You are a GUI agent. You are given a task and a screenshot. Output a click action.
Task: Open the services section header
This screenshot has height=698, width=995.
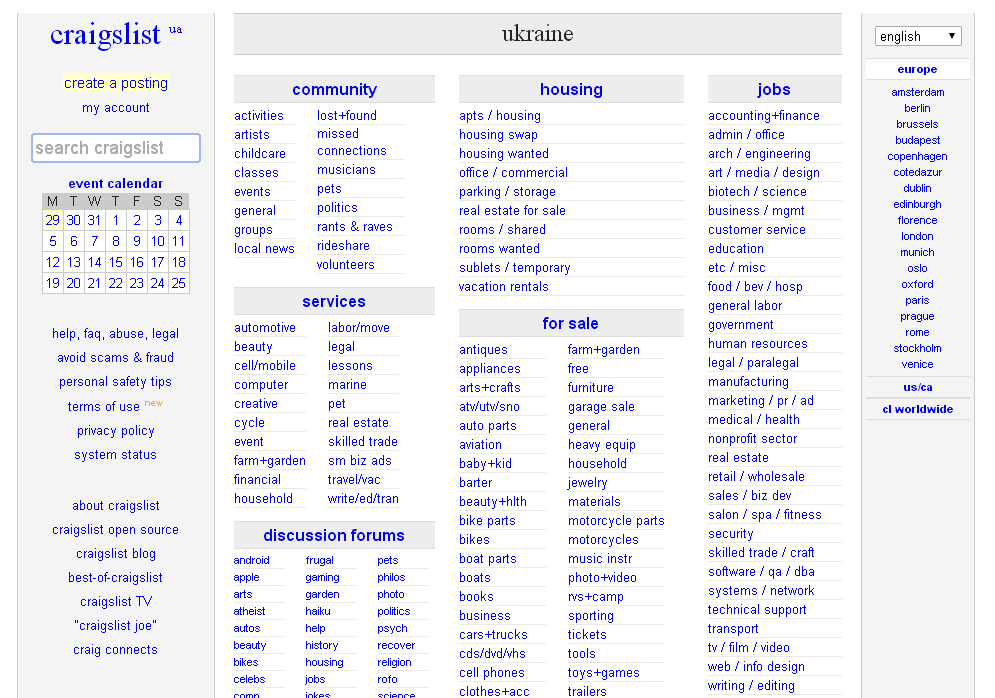click(334, 301)
